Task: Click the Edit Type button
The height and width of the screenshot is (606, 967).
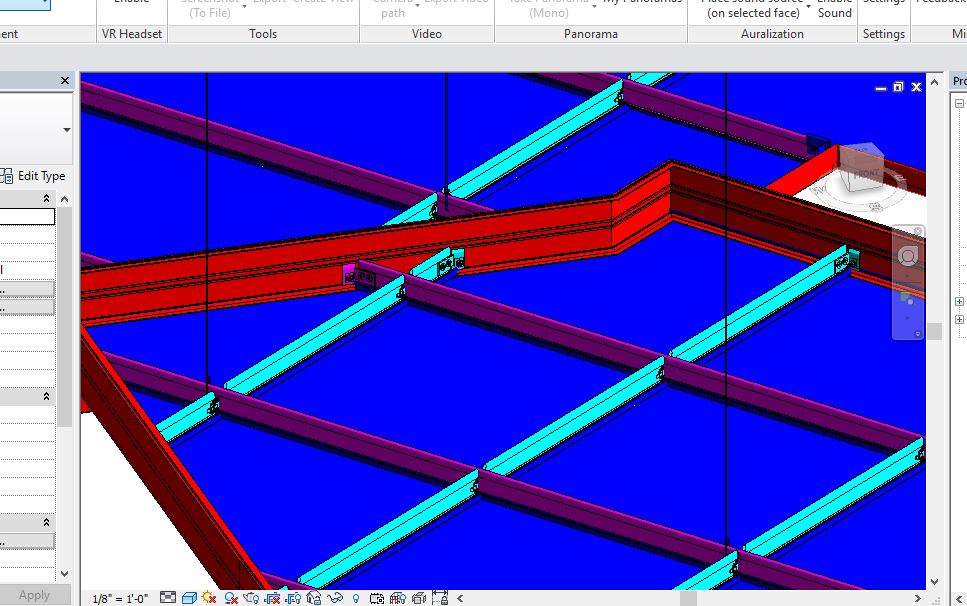Action: click(33, 176)
